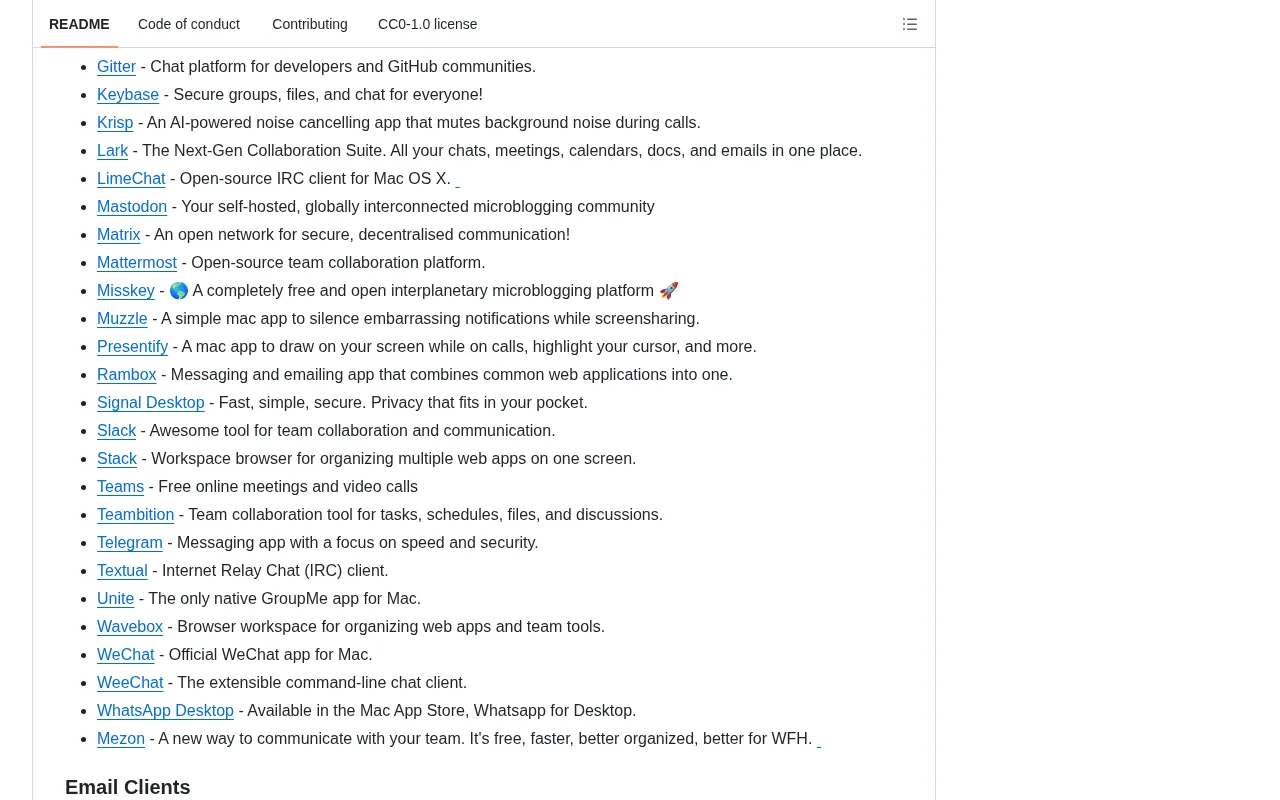Open the Mattermost link

click(137, 263)
